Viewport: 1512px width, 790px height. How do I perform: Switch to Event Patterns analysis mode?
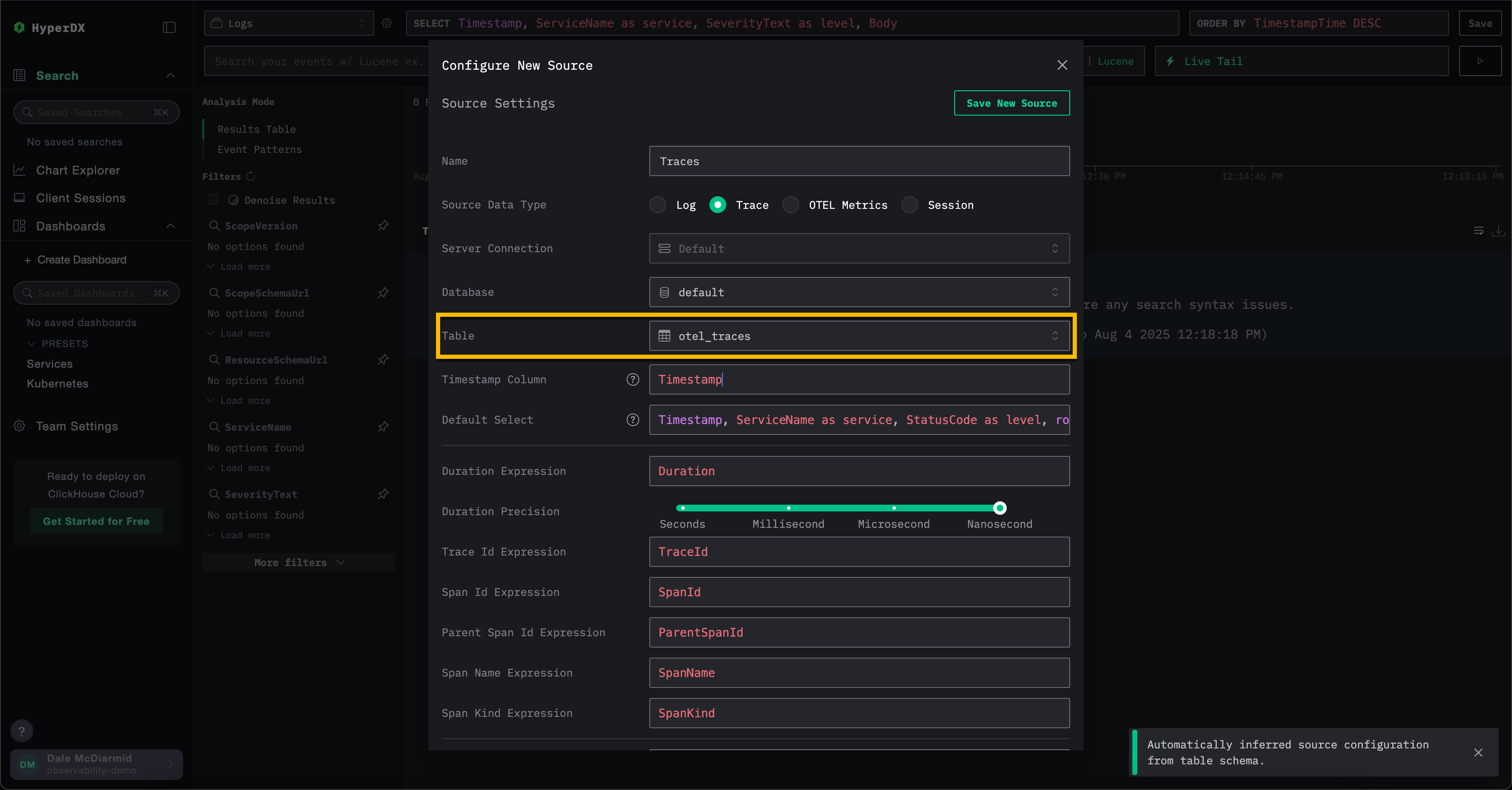pos(259,149)
